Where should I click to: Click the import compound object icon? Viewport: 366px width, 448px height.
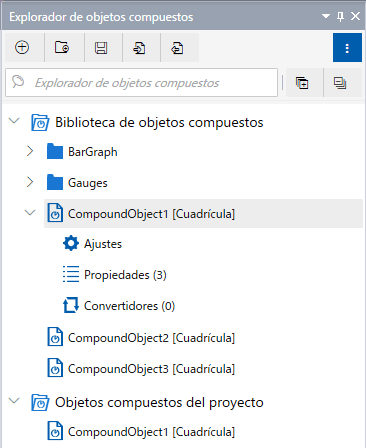(x=139, y=47)
